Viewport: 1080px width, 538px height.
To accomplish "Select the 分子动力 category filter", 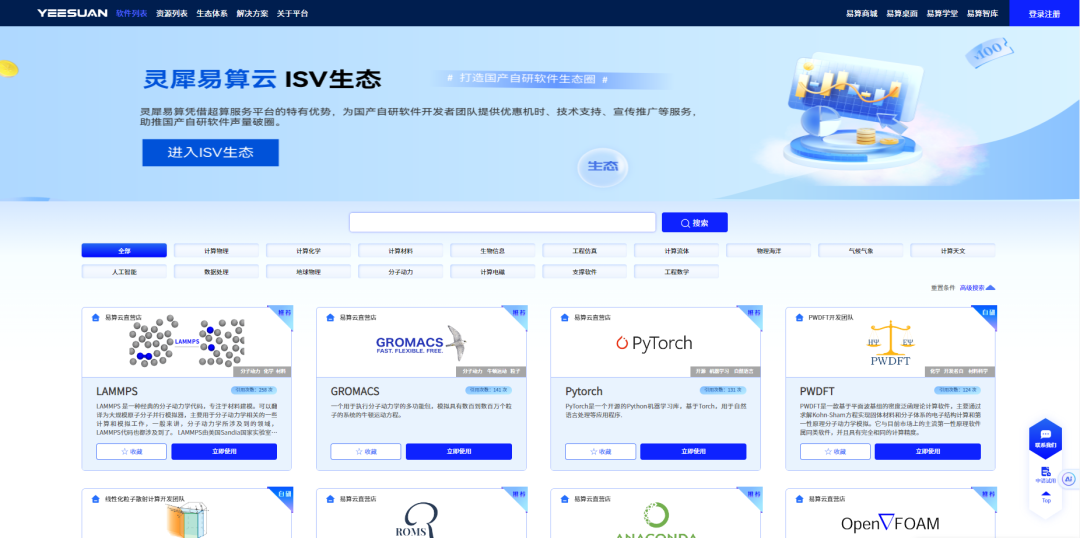I will pos(400,271).
